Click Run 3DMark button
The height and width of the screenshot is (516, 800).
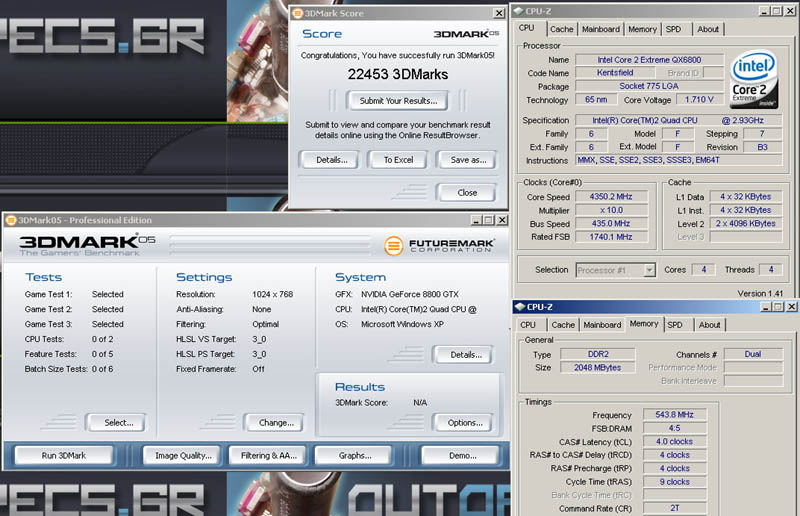tap(63, 455)
